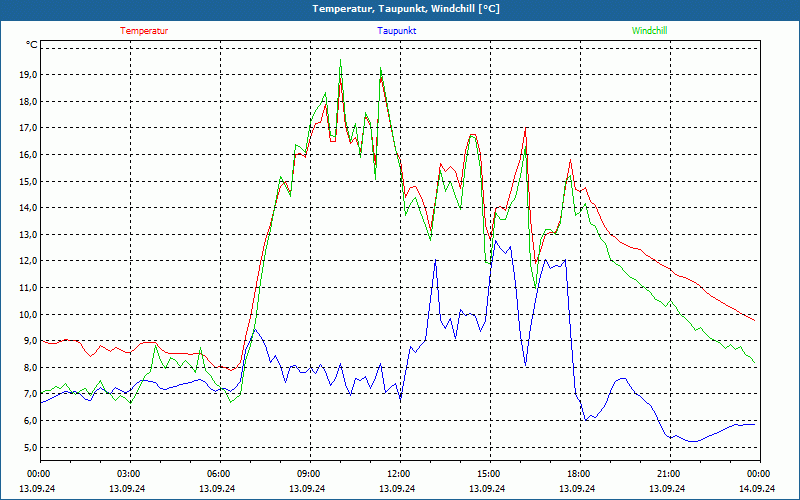This screenshot has height=500, width=800.
Task: Click the 18:00 time axis label
Action: tap(580, 474)
